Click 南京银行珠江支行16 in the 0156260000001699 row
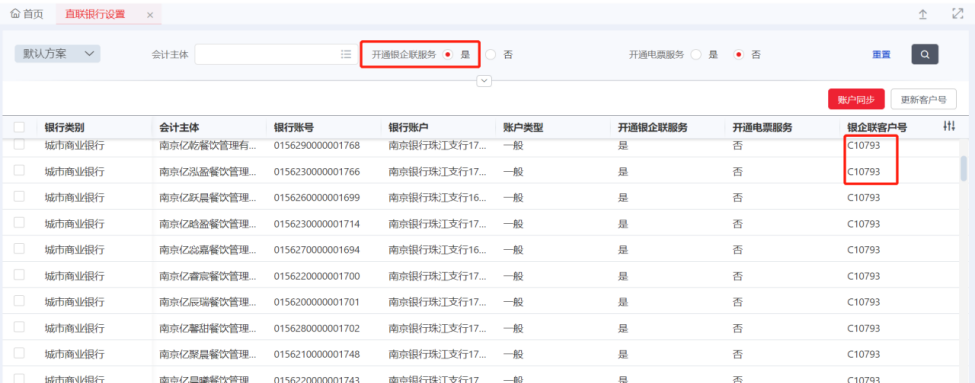Image resolution: width=975 pixels, height=383 pixels. 437,198
